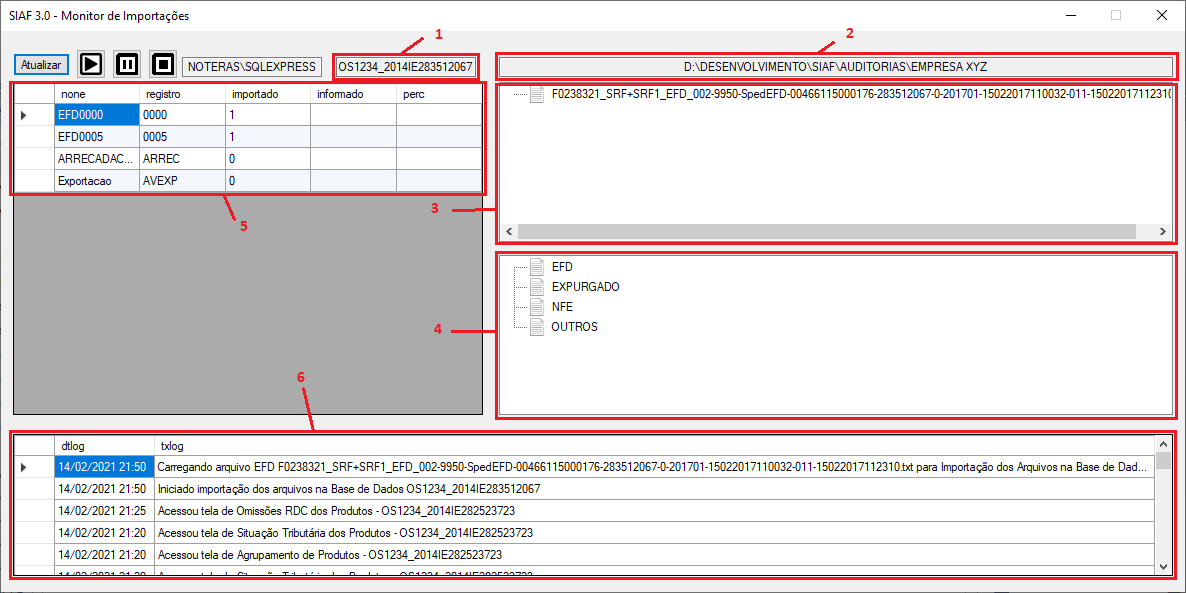Select the Exportacao row cell
This screenshot has height=593, width=1186.
95,181
